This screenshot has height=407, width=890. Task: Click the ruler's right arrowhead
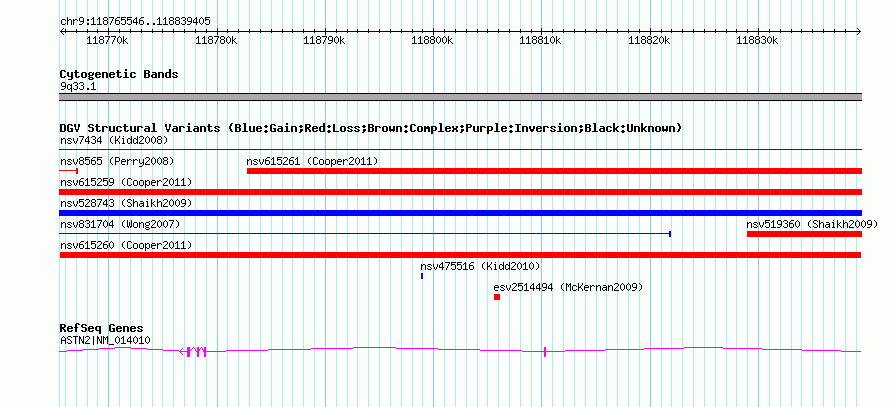pyautogui.click(x=859, y=31)
